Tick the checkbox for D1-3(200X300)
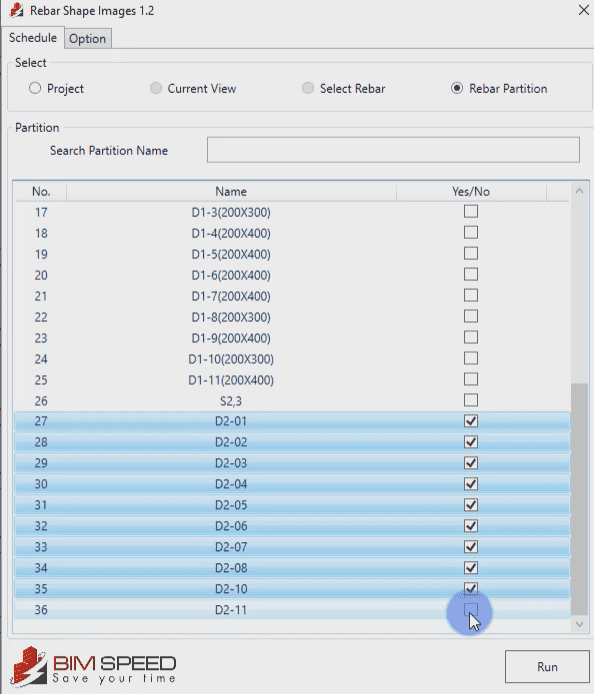The image size is (594, 694). [471, 212]
